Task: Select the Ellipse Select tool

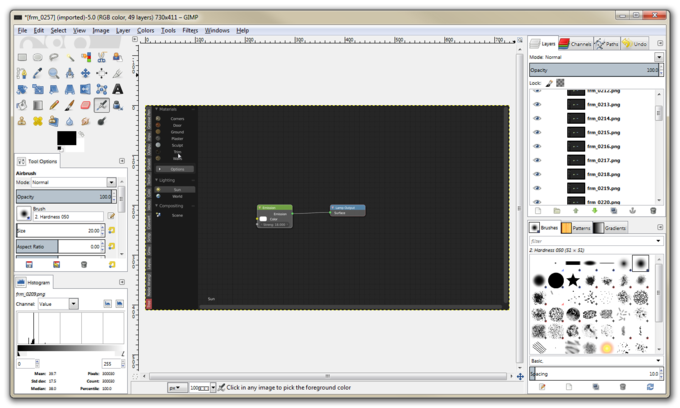Action: tap(38, 57)
